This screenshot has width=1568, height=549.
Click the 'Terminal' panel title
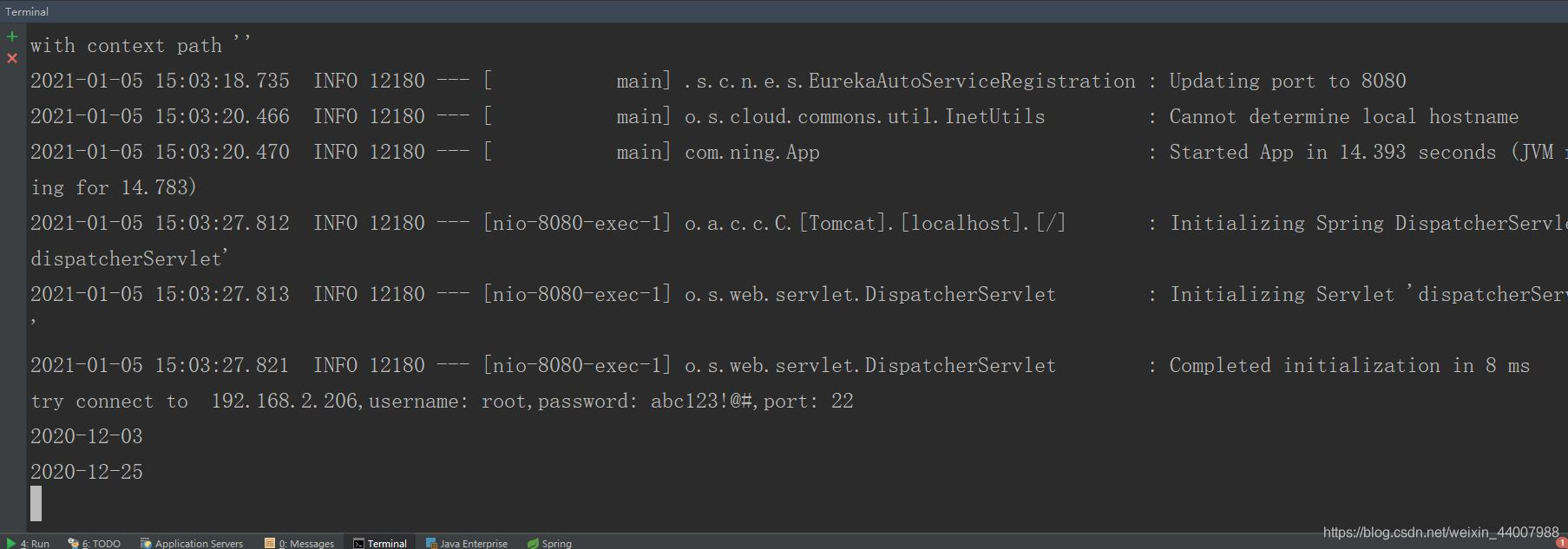click(27, 11)
